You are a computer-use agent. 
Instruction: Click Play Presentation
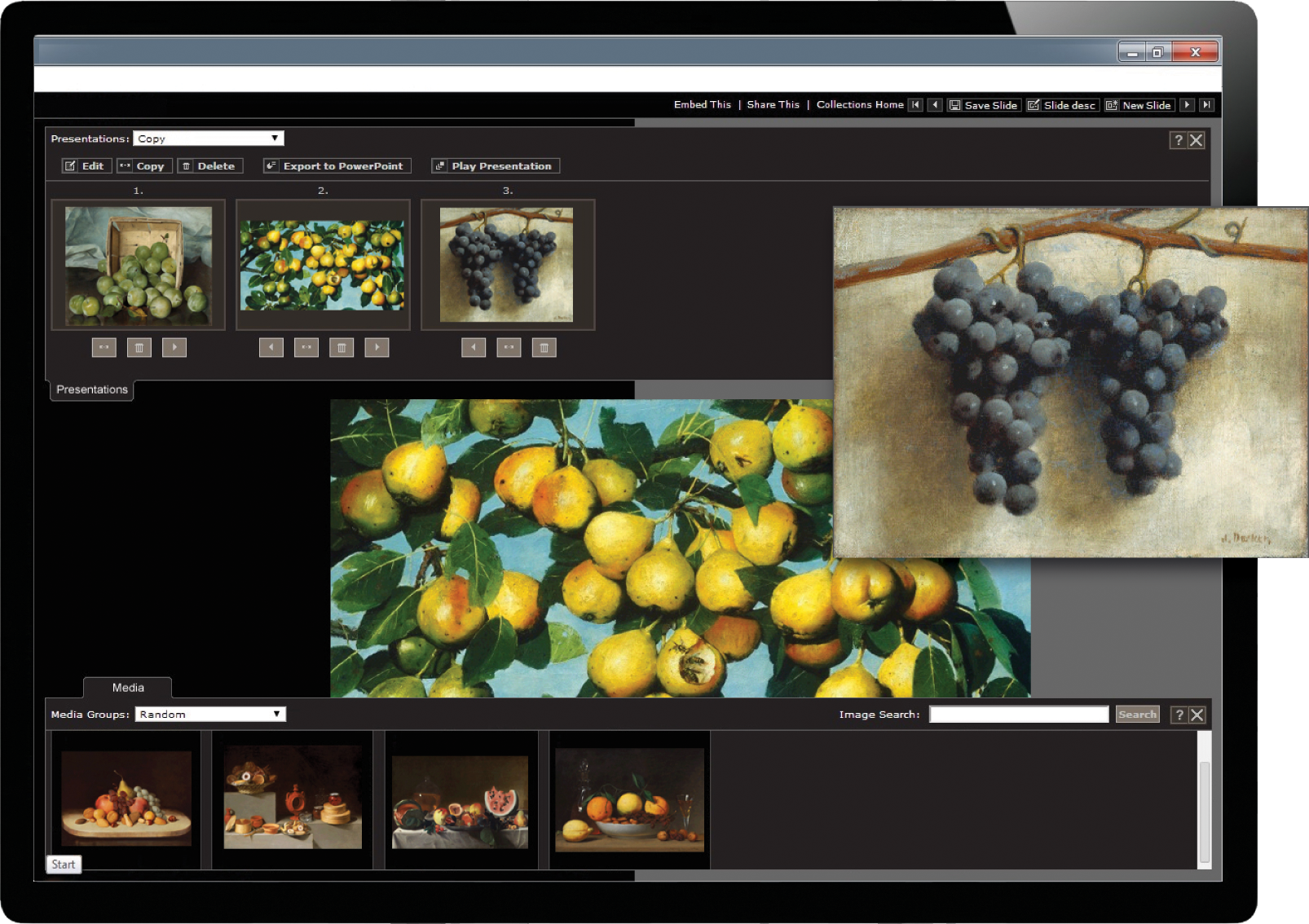(496, 166)
